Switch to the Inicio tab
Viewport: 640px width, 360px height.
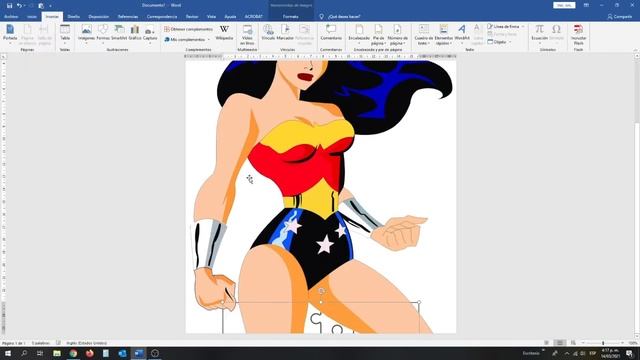[32, 17]
